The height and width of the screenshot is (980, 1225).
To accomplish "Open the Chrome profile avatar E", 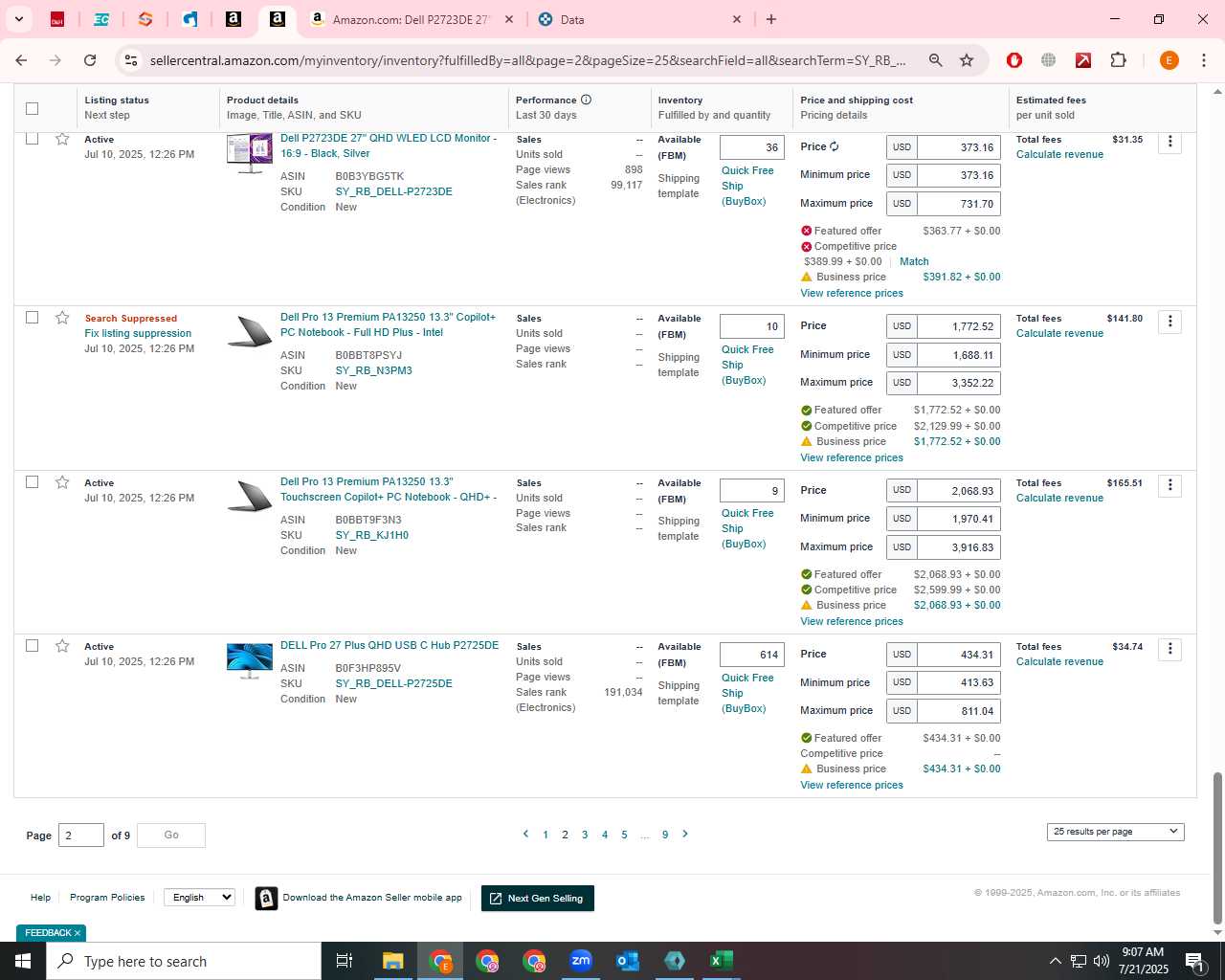I will (x=1169, y=60).
